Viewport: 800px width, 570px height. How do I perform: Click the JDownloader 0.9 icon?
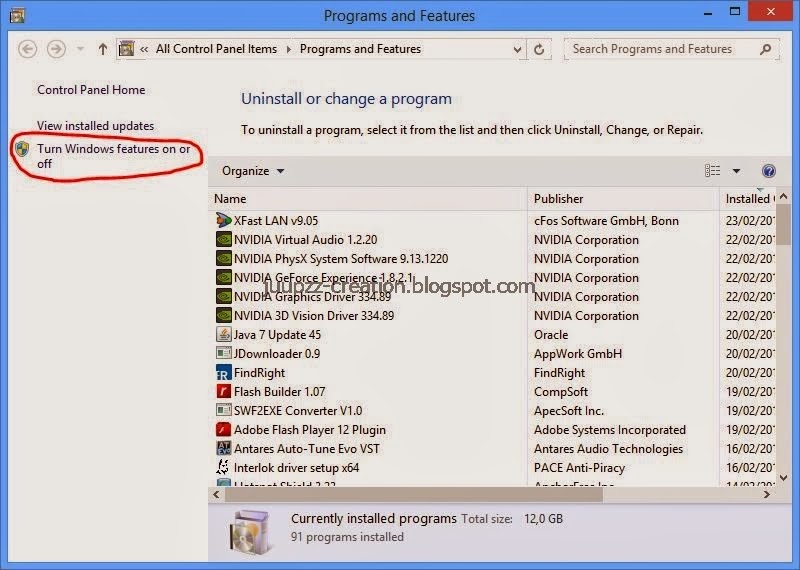pyautogui.click(x=223, y=353)
